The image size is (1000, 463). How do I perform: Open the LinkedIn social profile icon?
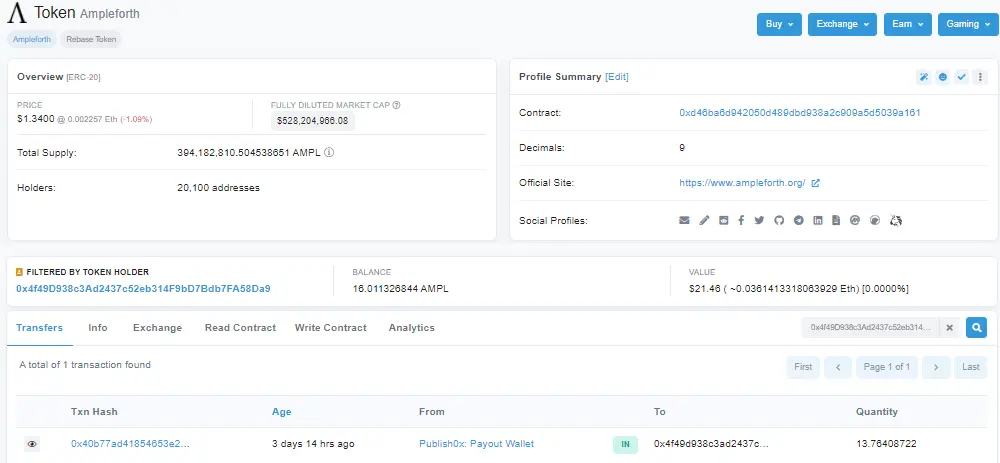point(818,221)
